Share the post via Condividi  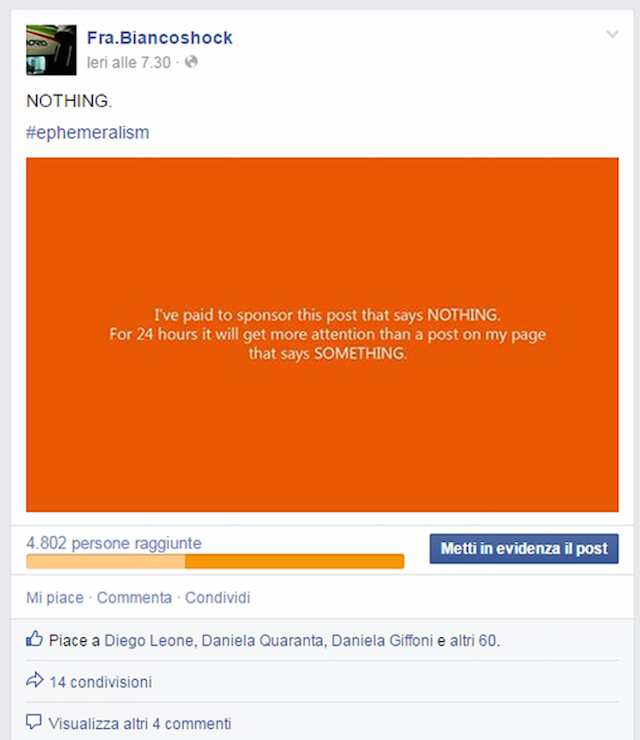coord(217,597)
